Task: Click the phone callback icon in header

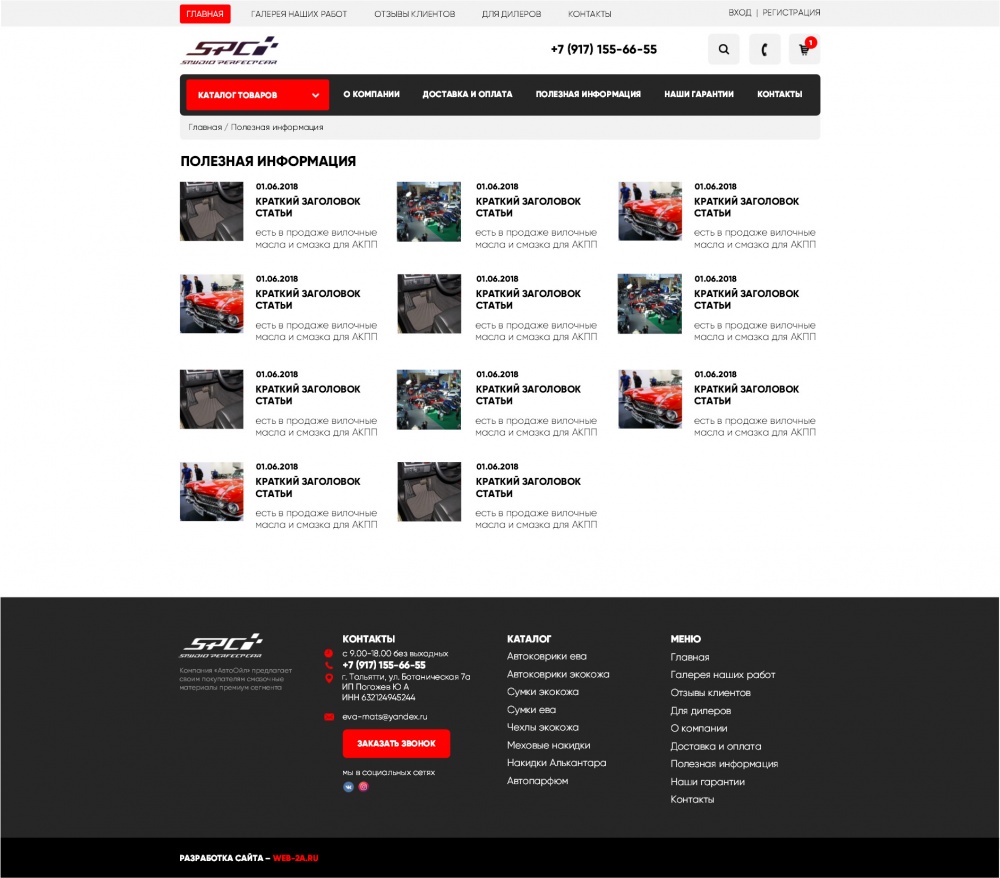Action: click(764, 49)
